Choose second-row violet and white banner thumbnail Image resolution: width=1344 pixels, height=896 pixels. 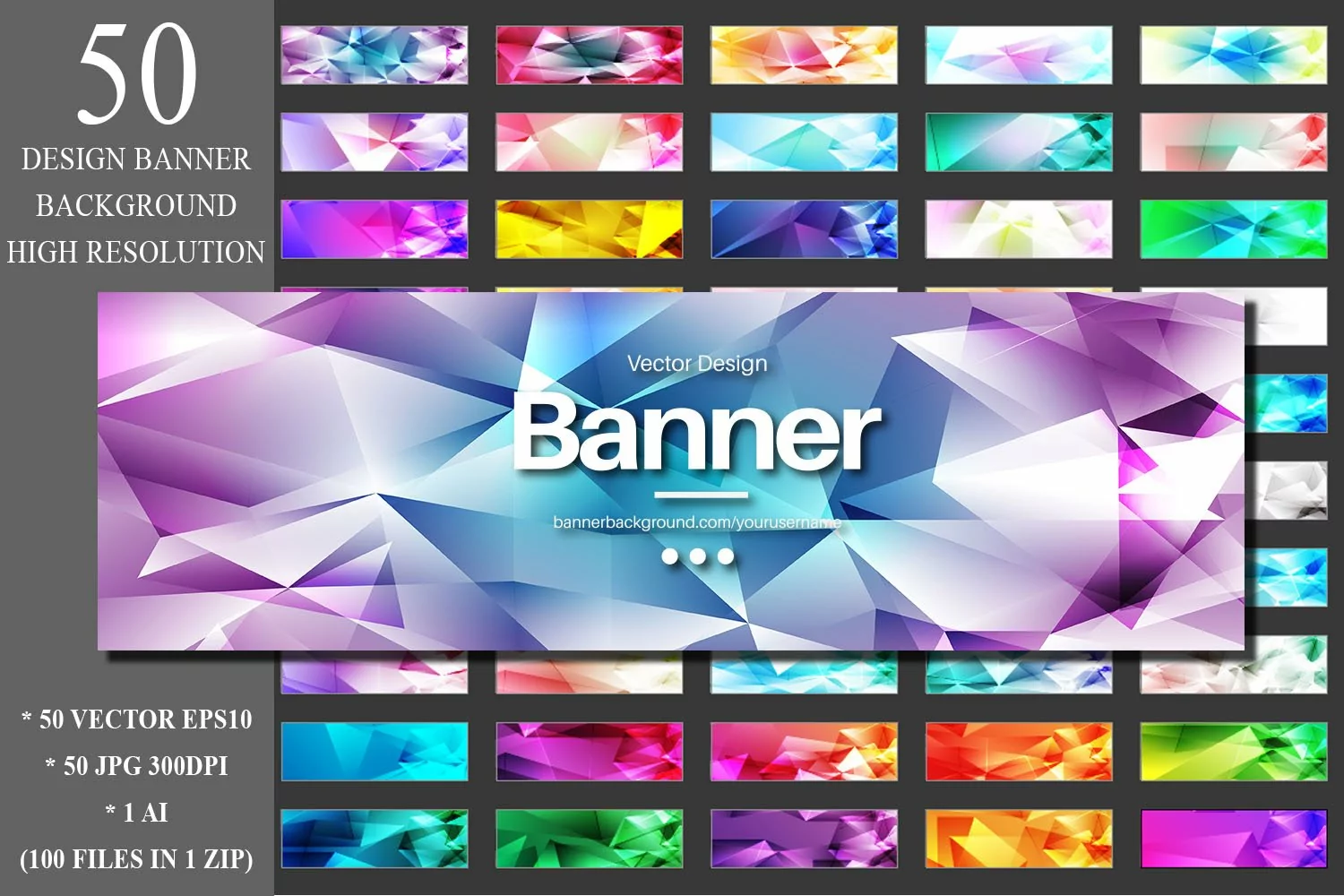tap(375, 142)
